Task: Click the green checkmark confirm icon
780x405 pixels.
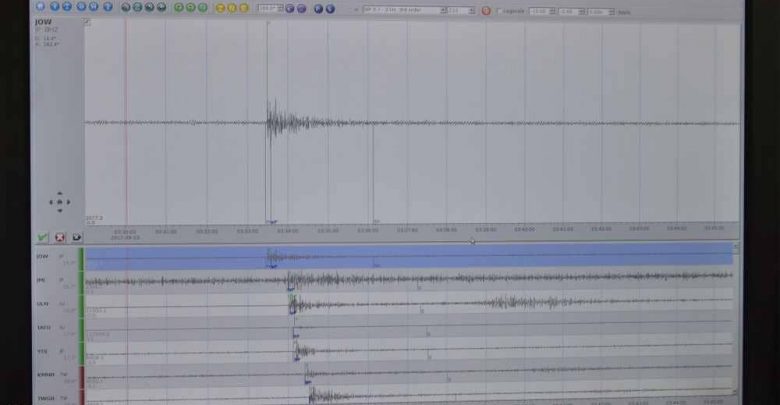Action: (42, 237)
